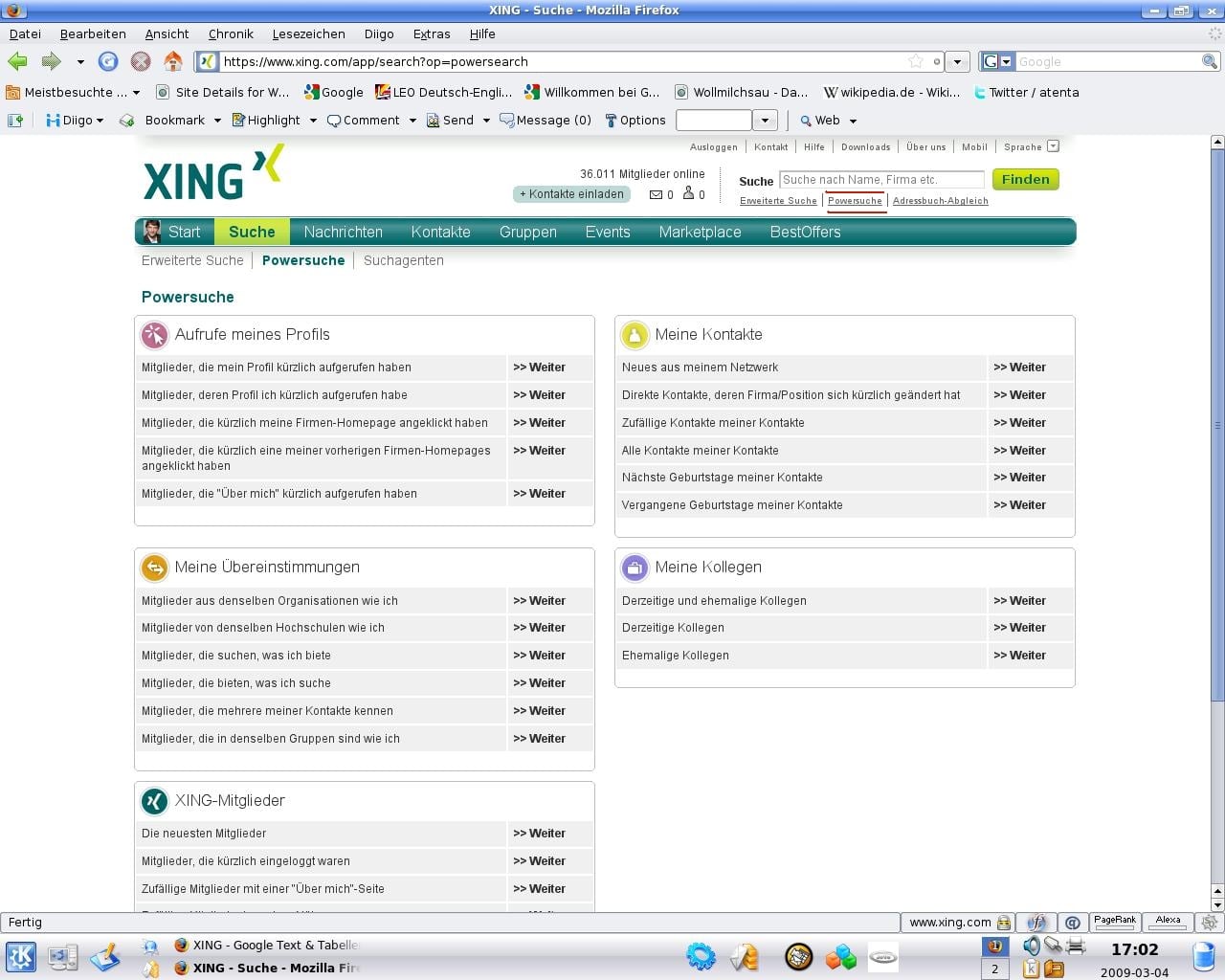Click the colored cubes icon in the taskbar
This screenshot has height=980, width=1225.
tap(840, 957)
